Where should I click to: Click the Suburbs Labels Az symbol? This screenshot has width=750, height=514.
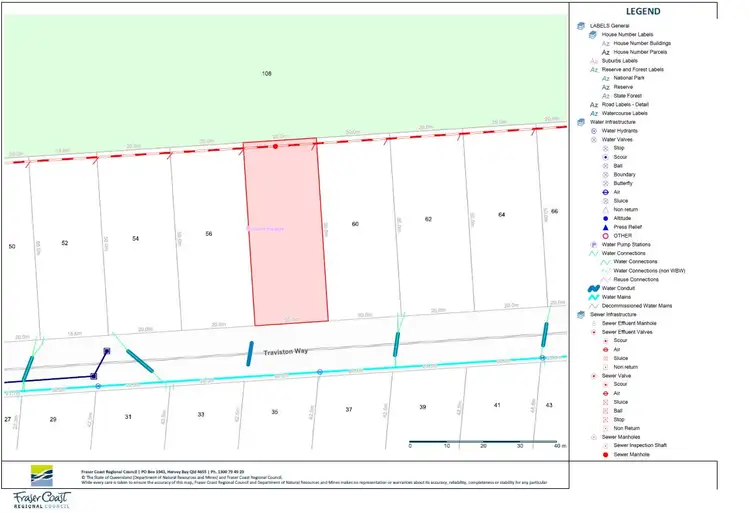click(594, 61)
